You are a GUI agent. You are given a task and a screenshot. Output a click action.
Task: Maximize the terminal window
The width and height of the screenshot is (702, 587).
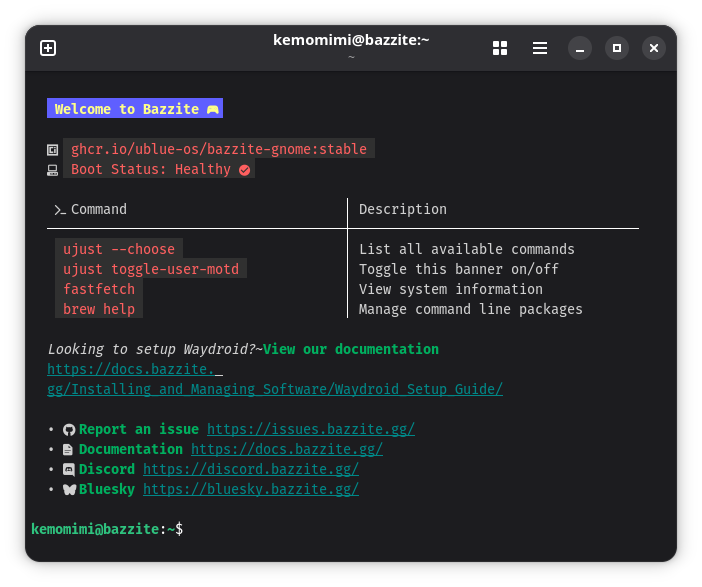click(617, 48)
